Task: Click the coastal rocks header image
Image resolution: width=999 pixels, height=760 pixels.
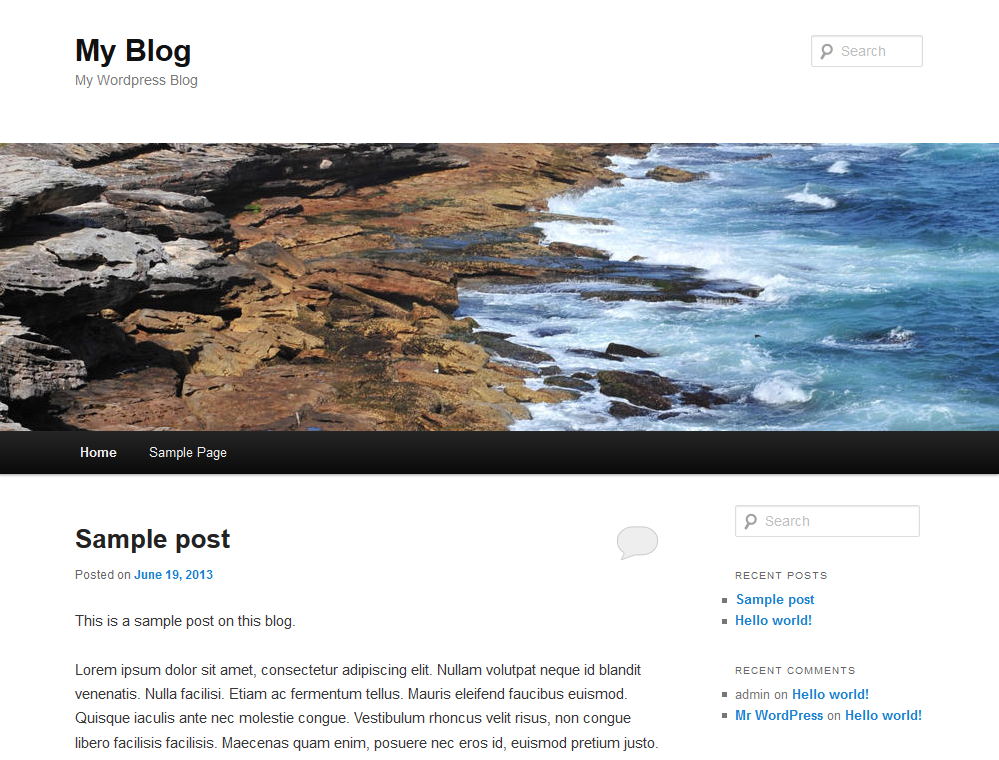Action: (x=500, y=287)
